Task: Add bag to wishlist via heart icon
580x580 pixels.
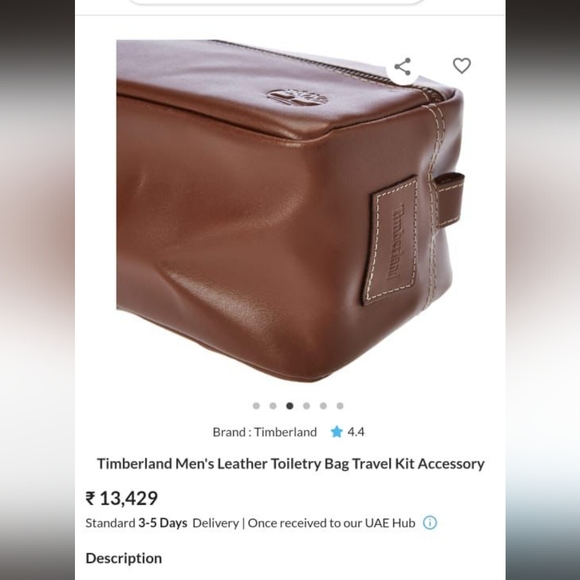Action: click(x=462, y=66)
